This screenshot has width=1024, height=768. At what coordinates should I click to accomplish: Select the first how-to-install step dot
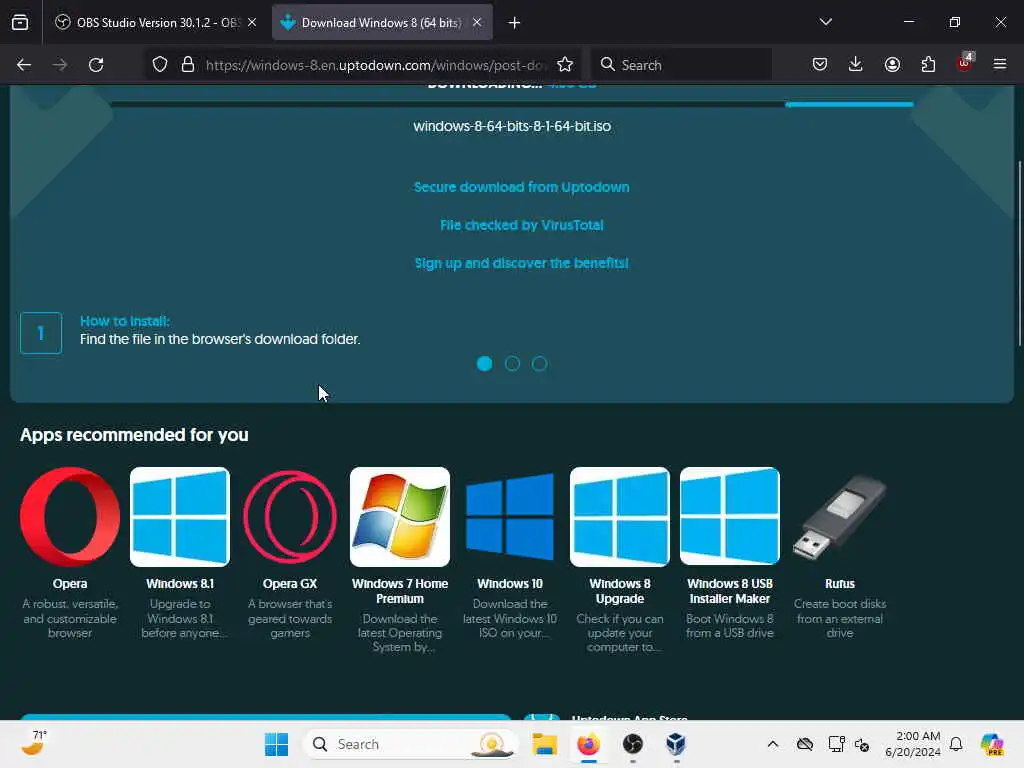click(x=485, y=364)
